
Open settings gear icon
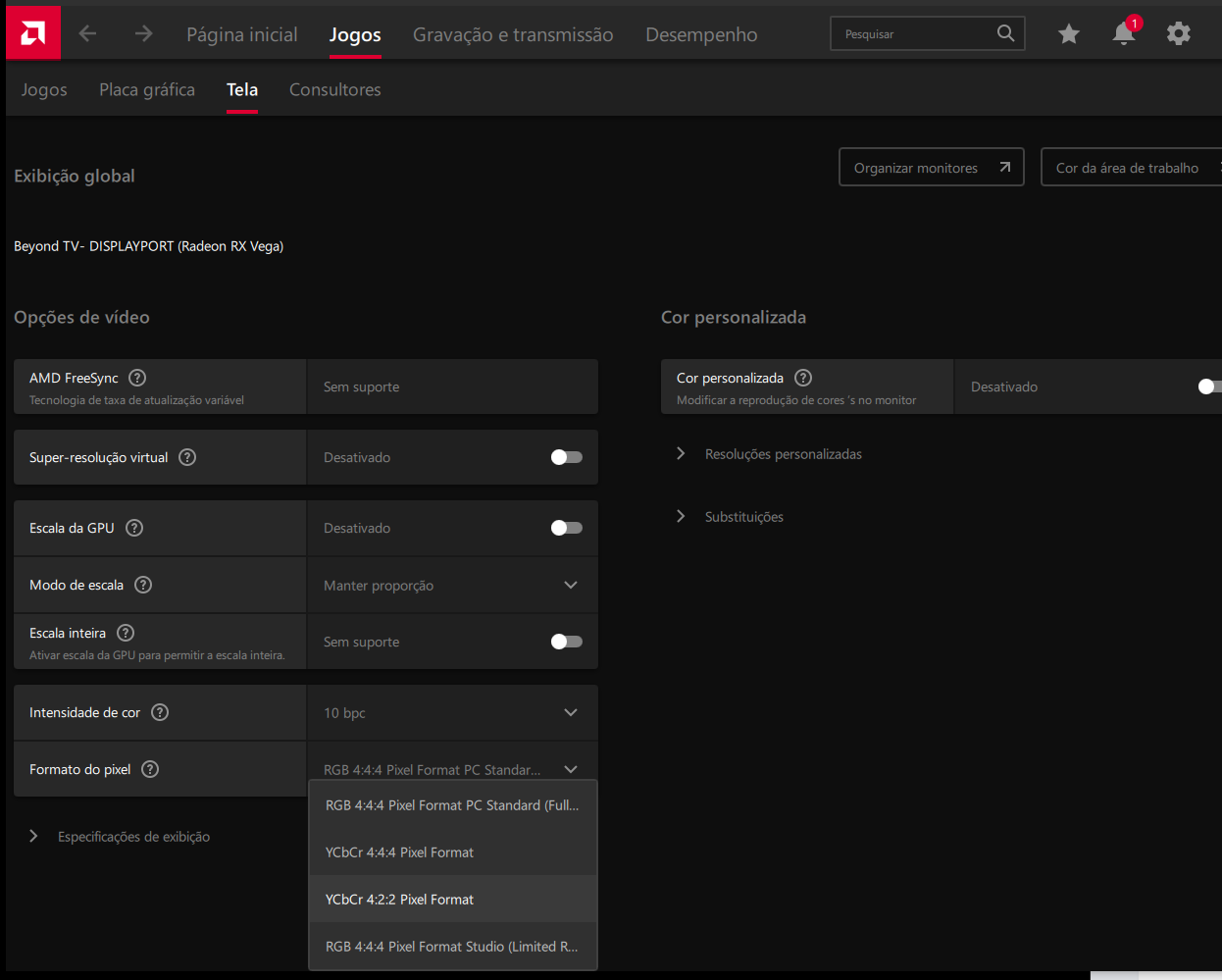[x=1179, y=34]
